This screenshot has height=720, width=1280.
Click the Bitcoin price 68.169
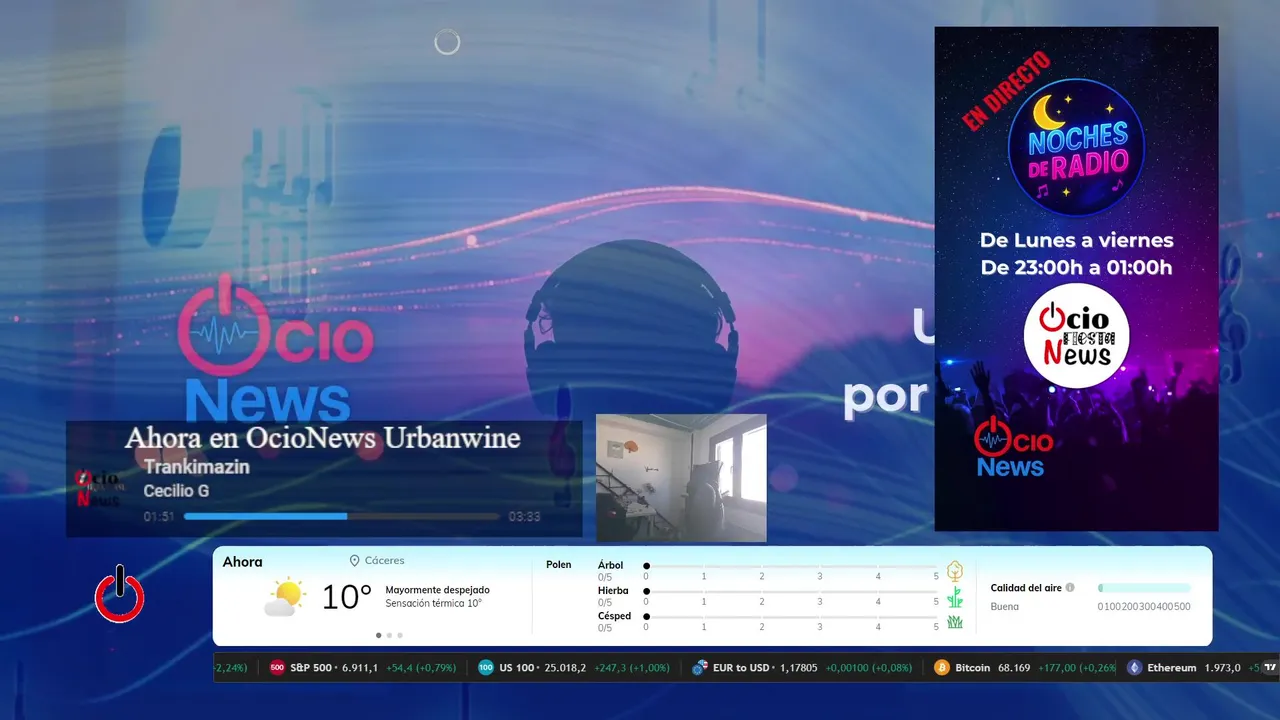(1014, 668)
